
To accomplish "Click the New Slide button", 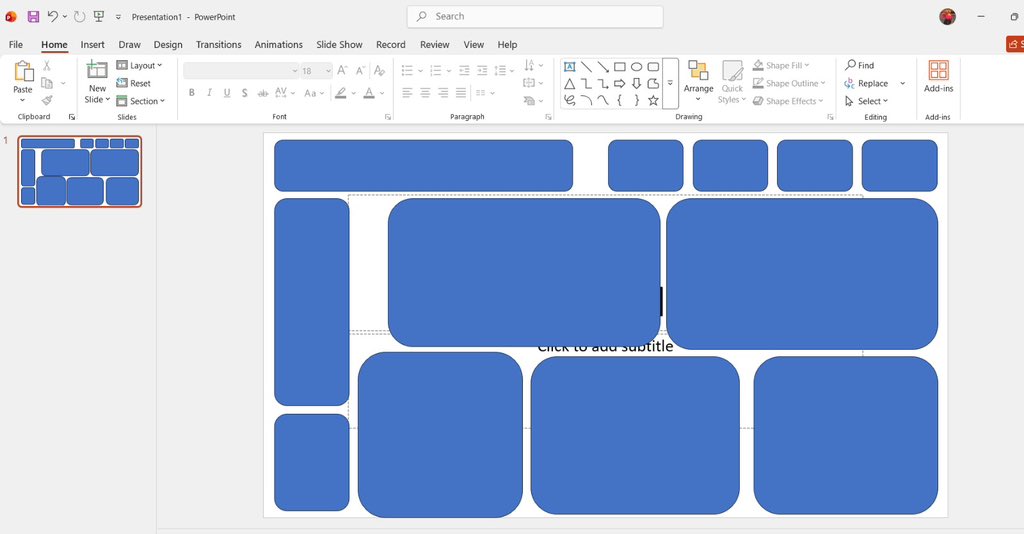I will [x=97, y=82].
